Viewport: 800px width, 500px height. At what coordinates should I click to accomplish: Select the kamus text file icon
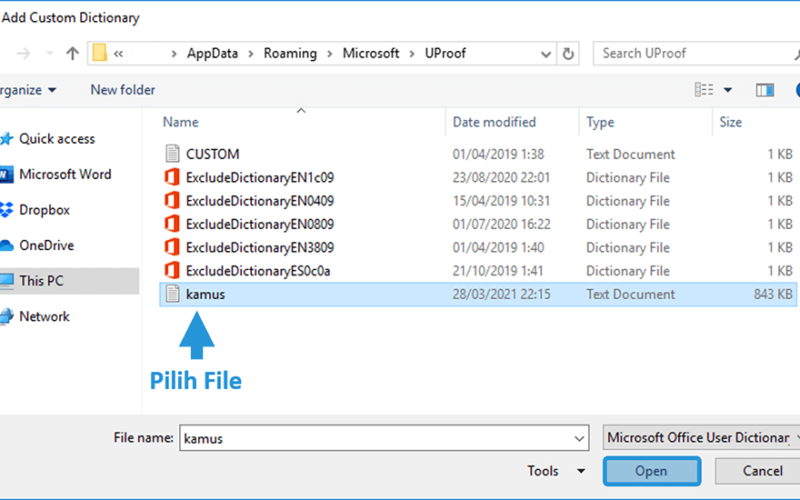(x=172, y=294)
